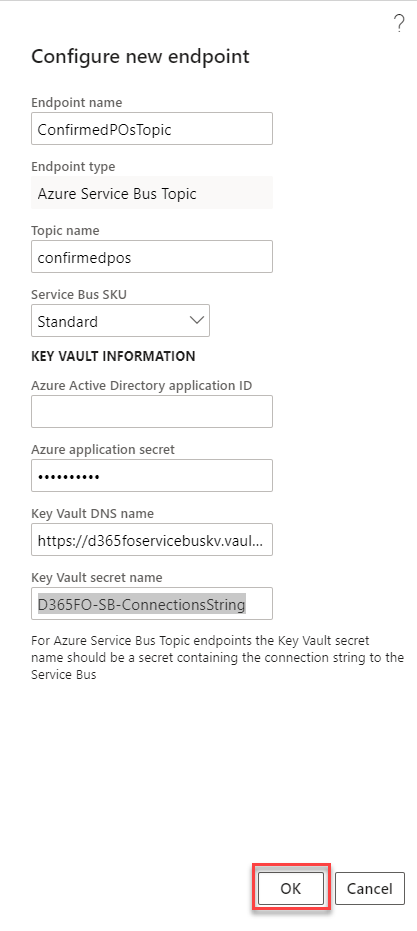The width and height of the screenshot is (417, 931).
Task: Click the Topic name label
Action: pos(65,230)
